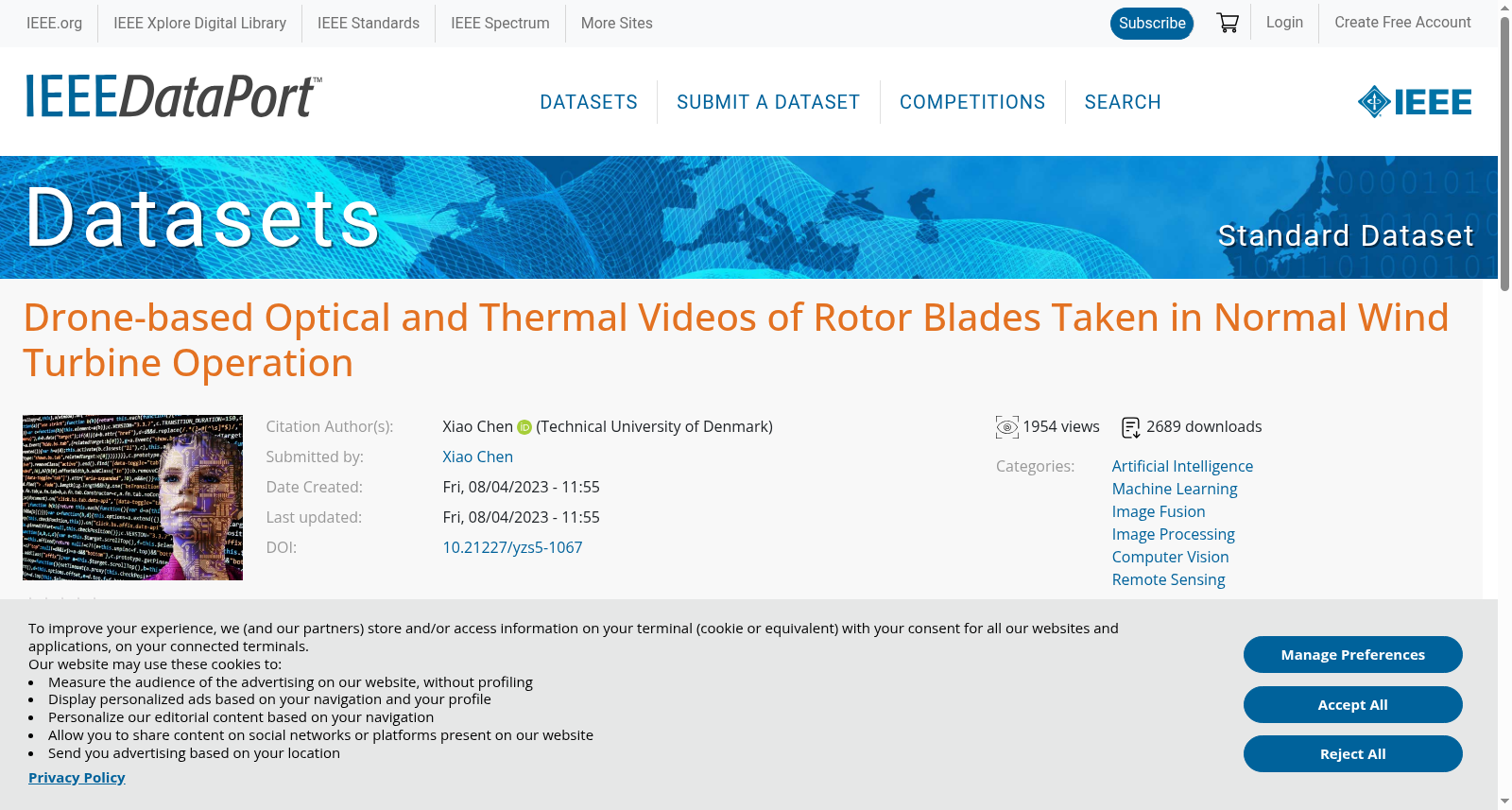Open the Computer Vision category
This screenshot has height=810, width=1512.
1171,557
